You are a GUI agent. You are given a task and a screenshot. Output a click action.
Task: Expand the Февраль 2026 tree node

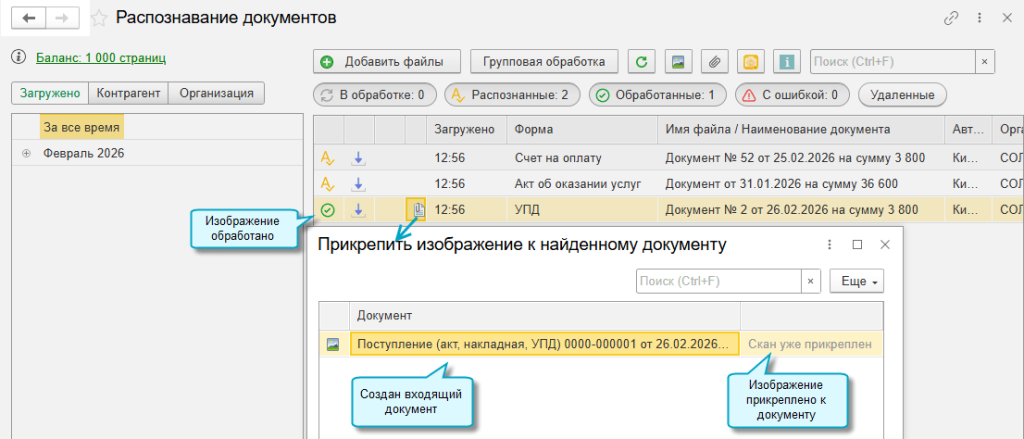(25, 154)
